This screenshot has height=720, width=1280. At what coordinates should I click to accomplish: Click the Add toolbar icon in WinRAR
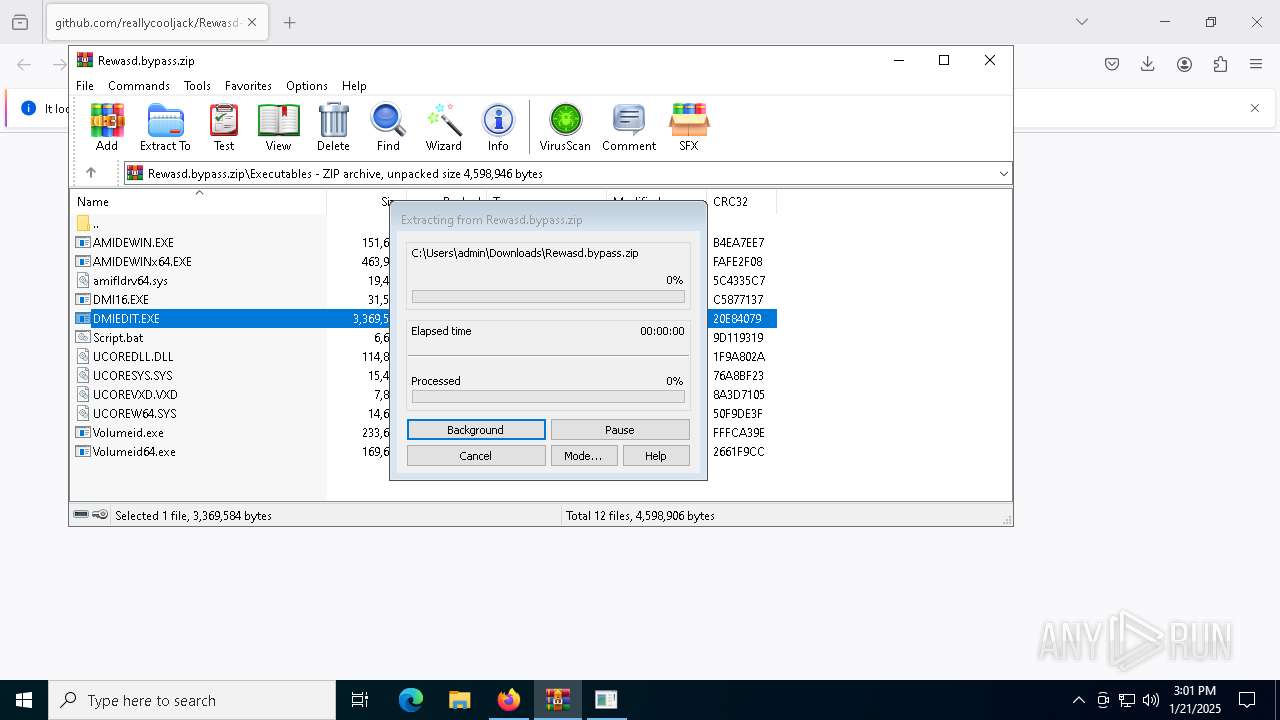(107, 127)
